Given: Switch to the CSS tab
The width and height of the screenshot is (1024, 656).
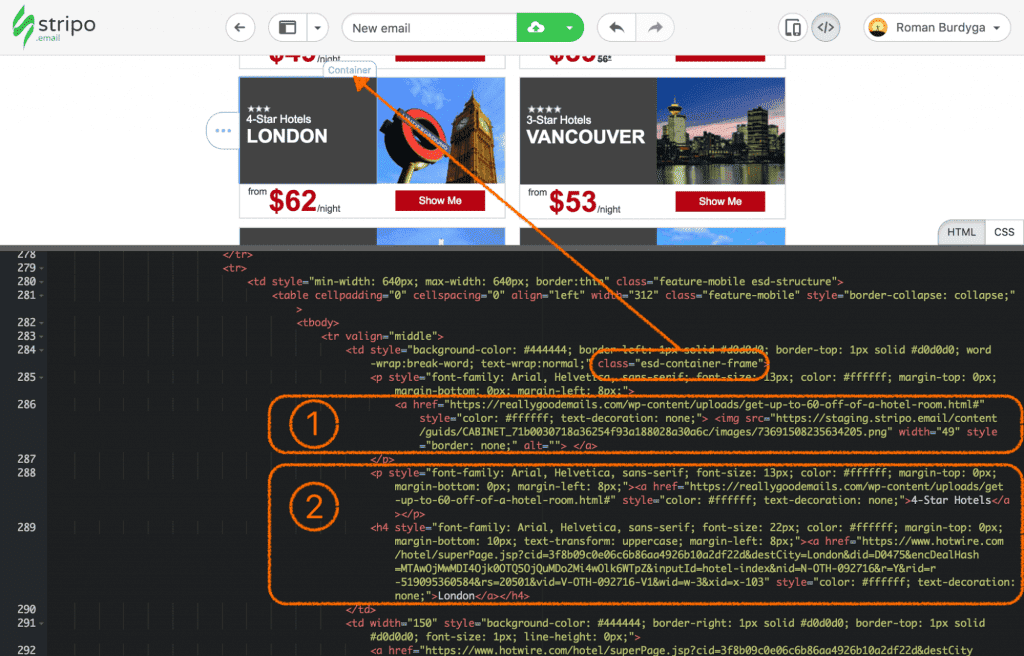Looking at the screenshot, I should click(1004, 232).
